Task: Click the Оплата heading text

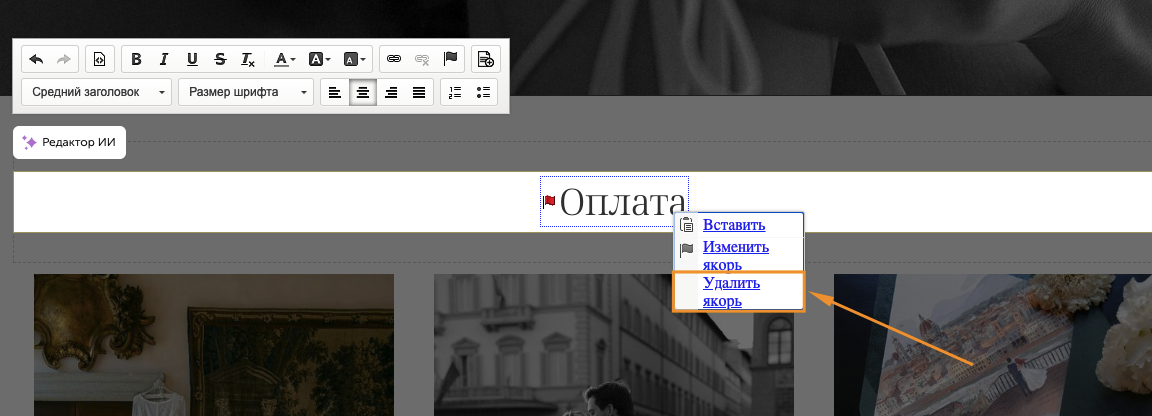Action: point(623,202)
